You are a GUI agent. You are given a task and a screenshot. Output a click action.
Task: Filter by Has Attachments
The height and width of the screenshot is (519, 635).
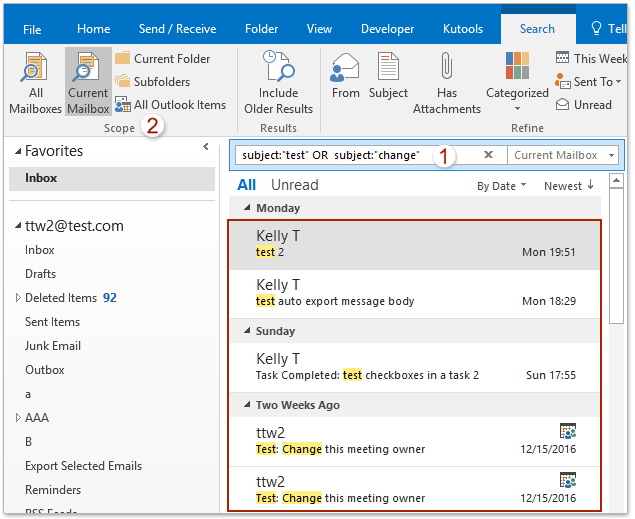446,82
